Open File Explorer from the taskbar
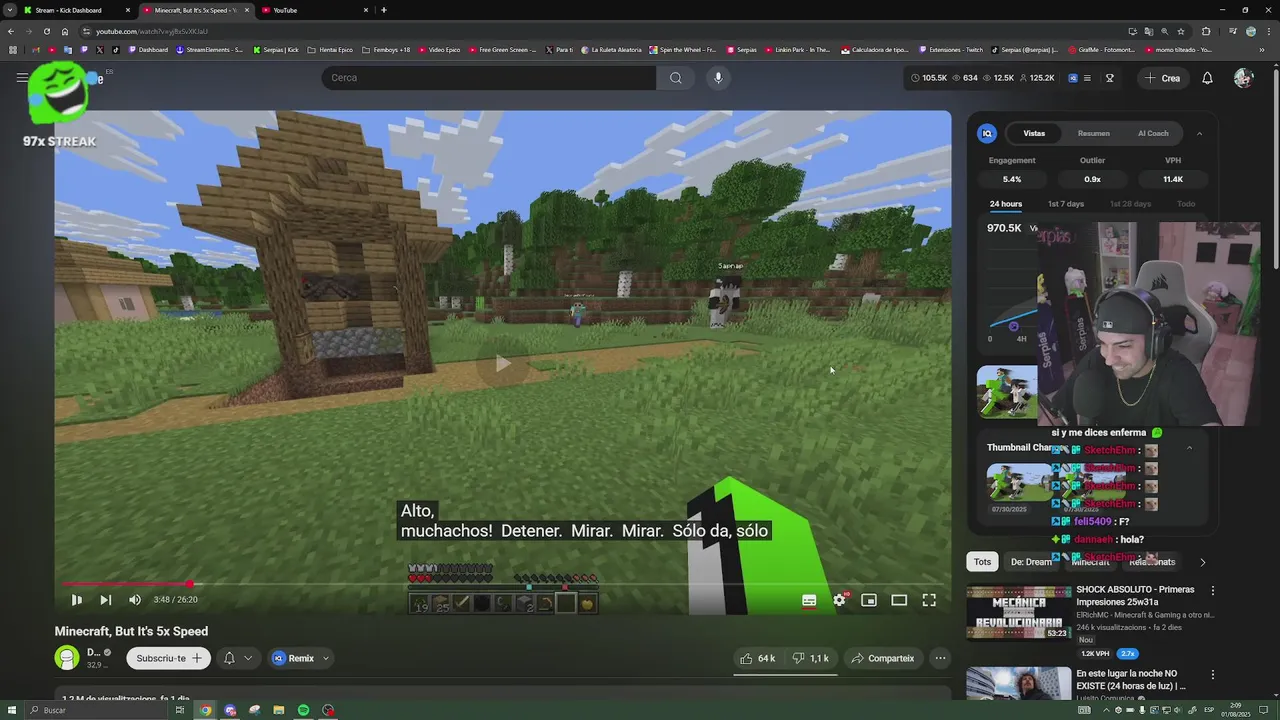 (x=279, y=710)
